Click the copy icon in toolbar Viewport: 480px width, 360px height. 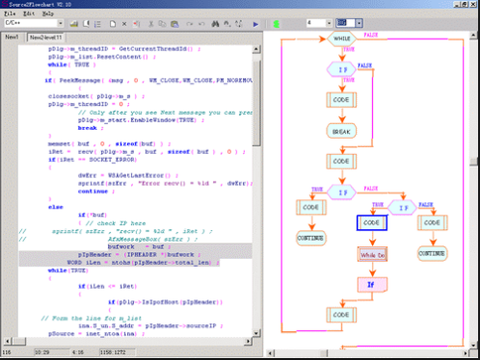click(162, 24)
